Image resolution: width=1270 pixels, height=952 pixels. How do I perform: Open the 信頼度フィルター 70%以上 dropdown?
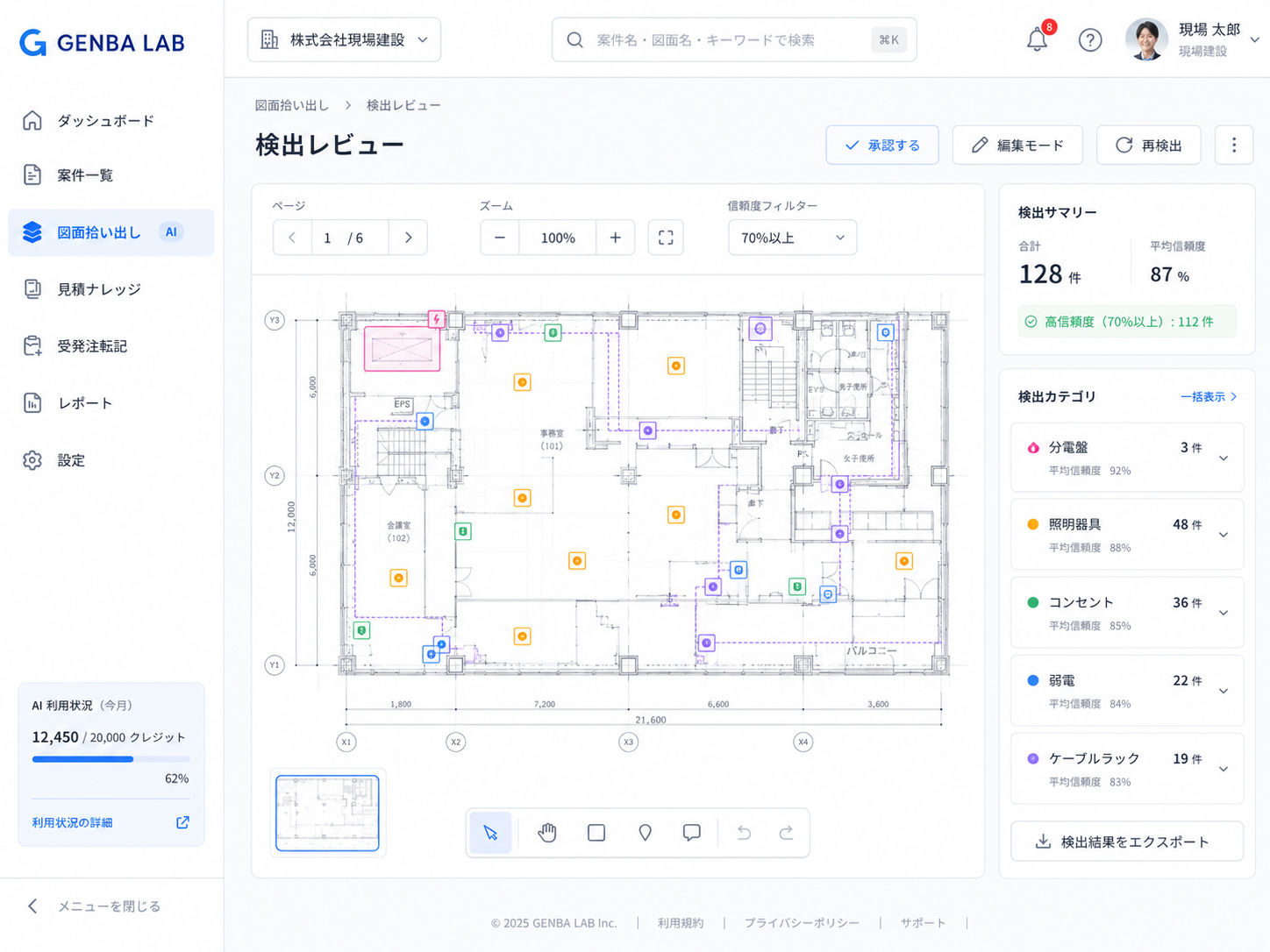click(792, 238)
